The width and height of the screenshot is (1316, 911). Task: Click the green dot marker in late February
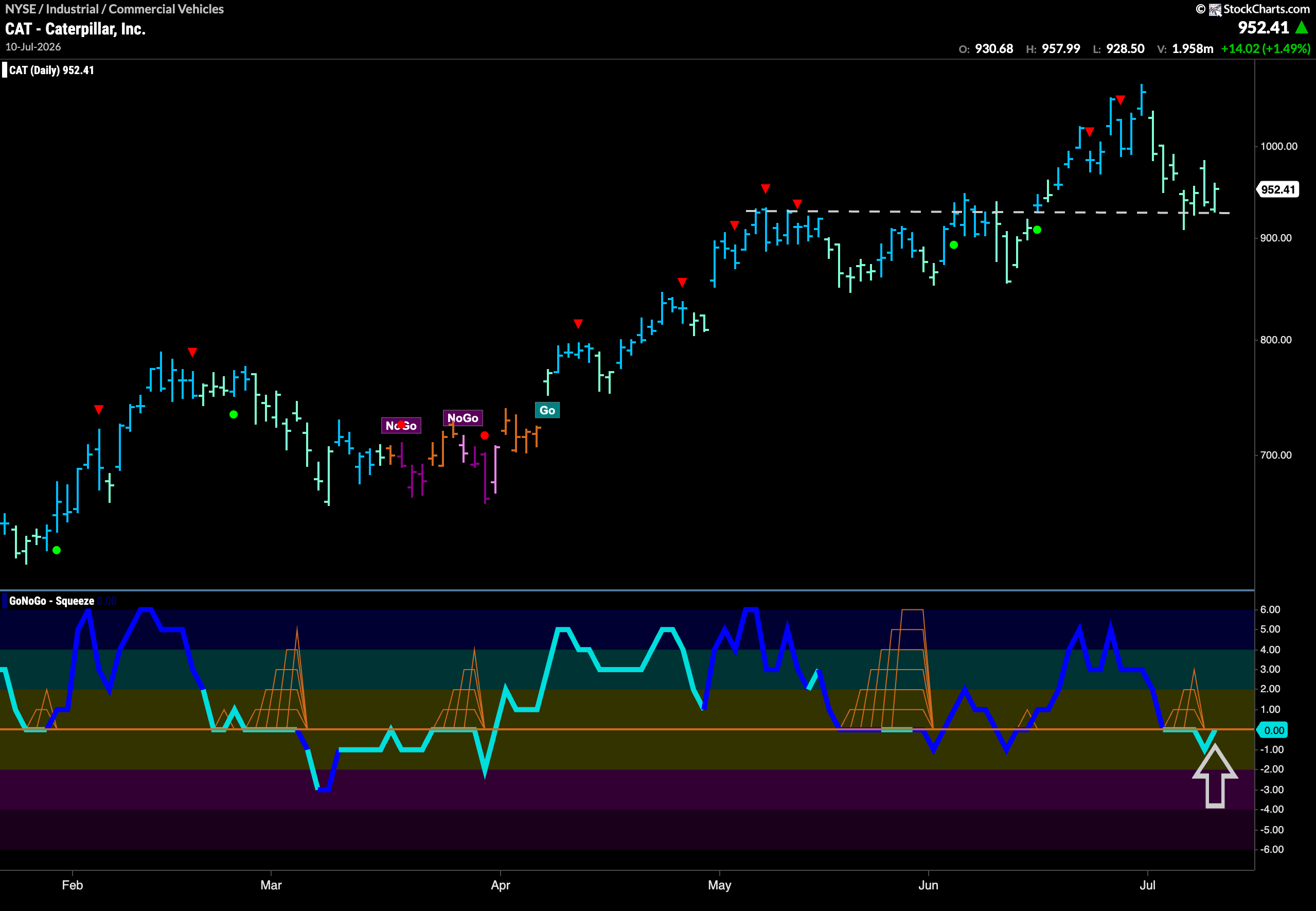click(x=233, y=414)
